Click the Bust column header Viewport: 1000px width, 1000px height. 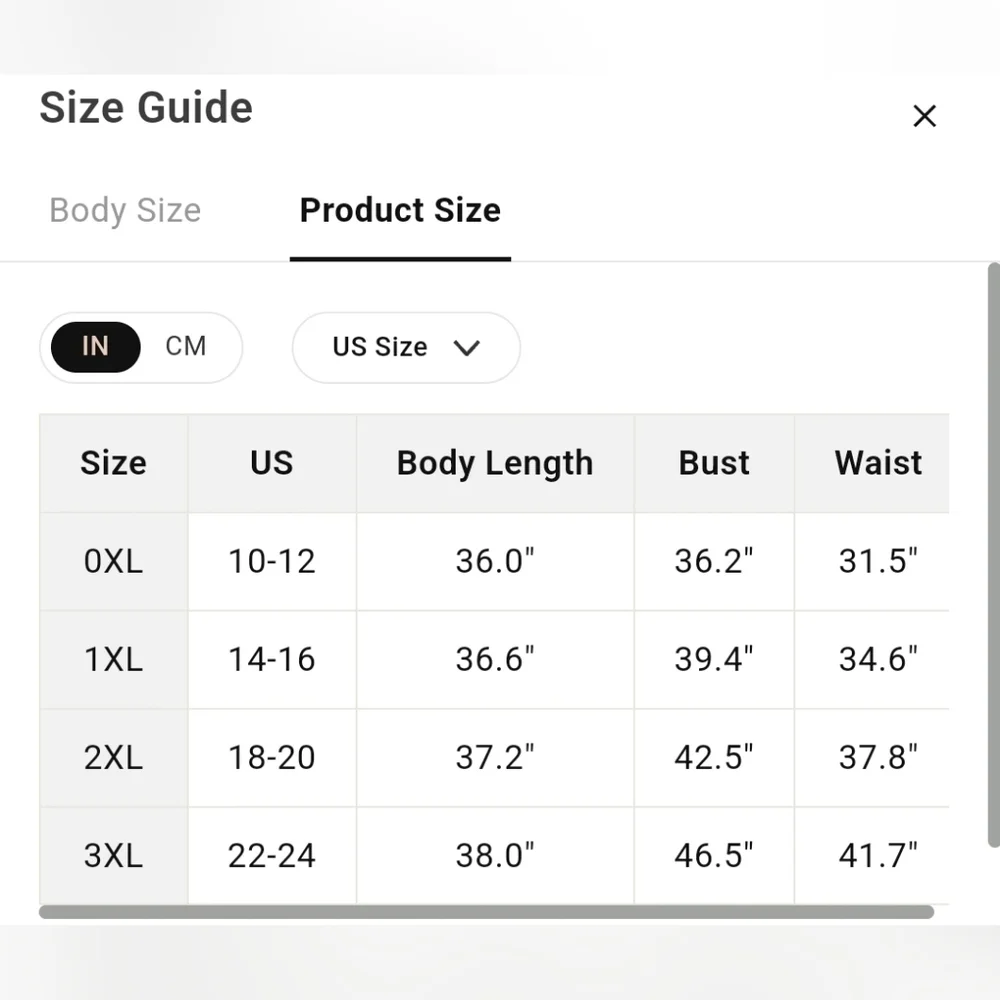tap(714, 463)
